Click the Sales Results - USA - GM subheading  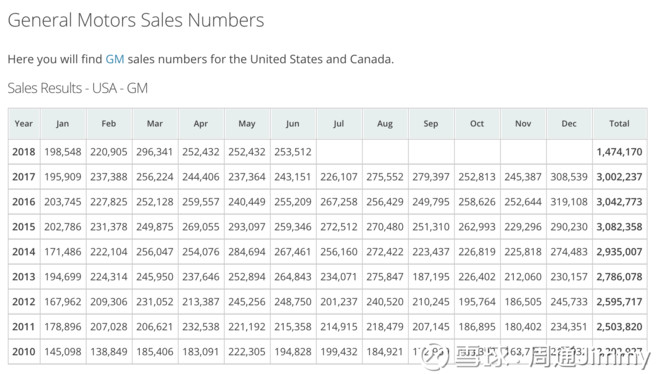[78, 88]
